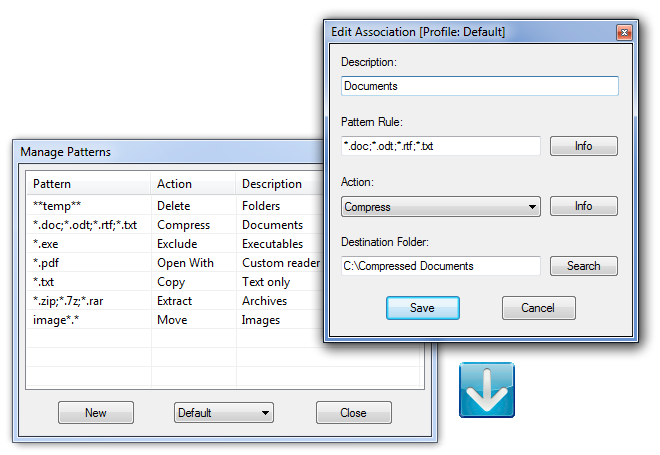Click the Destination Folder path field
This screenshot has width=660, height=455.
click(440, 266)
